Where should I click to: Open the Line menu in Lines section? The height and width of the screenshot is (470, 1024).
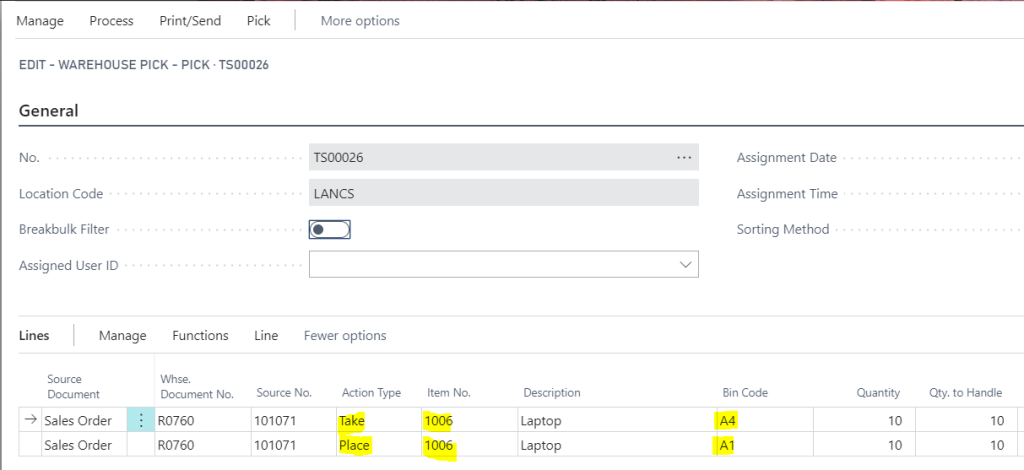tap(266, 336)
